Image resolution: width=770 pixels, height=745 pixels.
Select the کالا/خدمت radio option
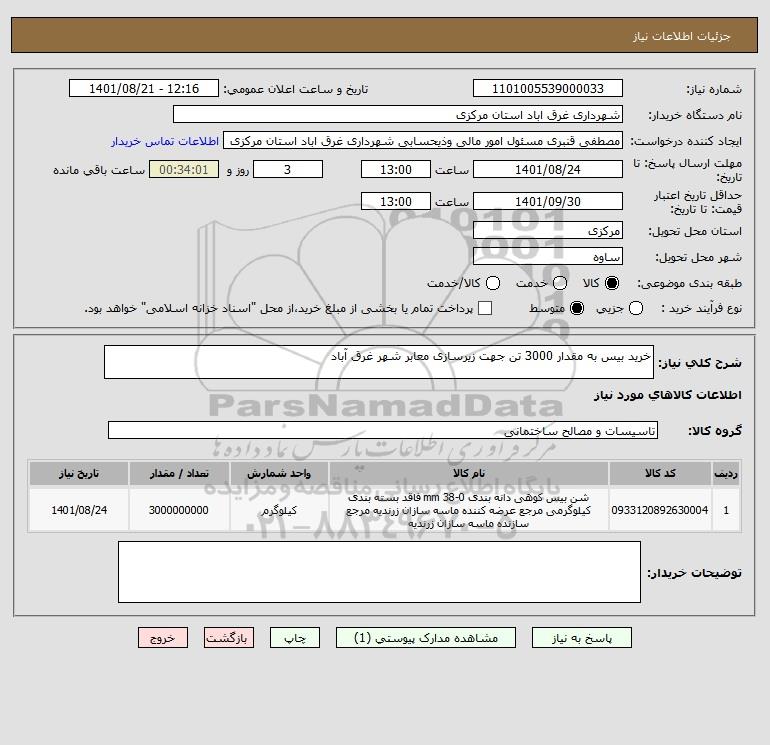tap(493, 283)
